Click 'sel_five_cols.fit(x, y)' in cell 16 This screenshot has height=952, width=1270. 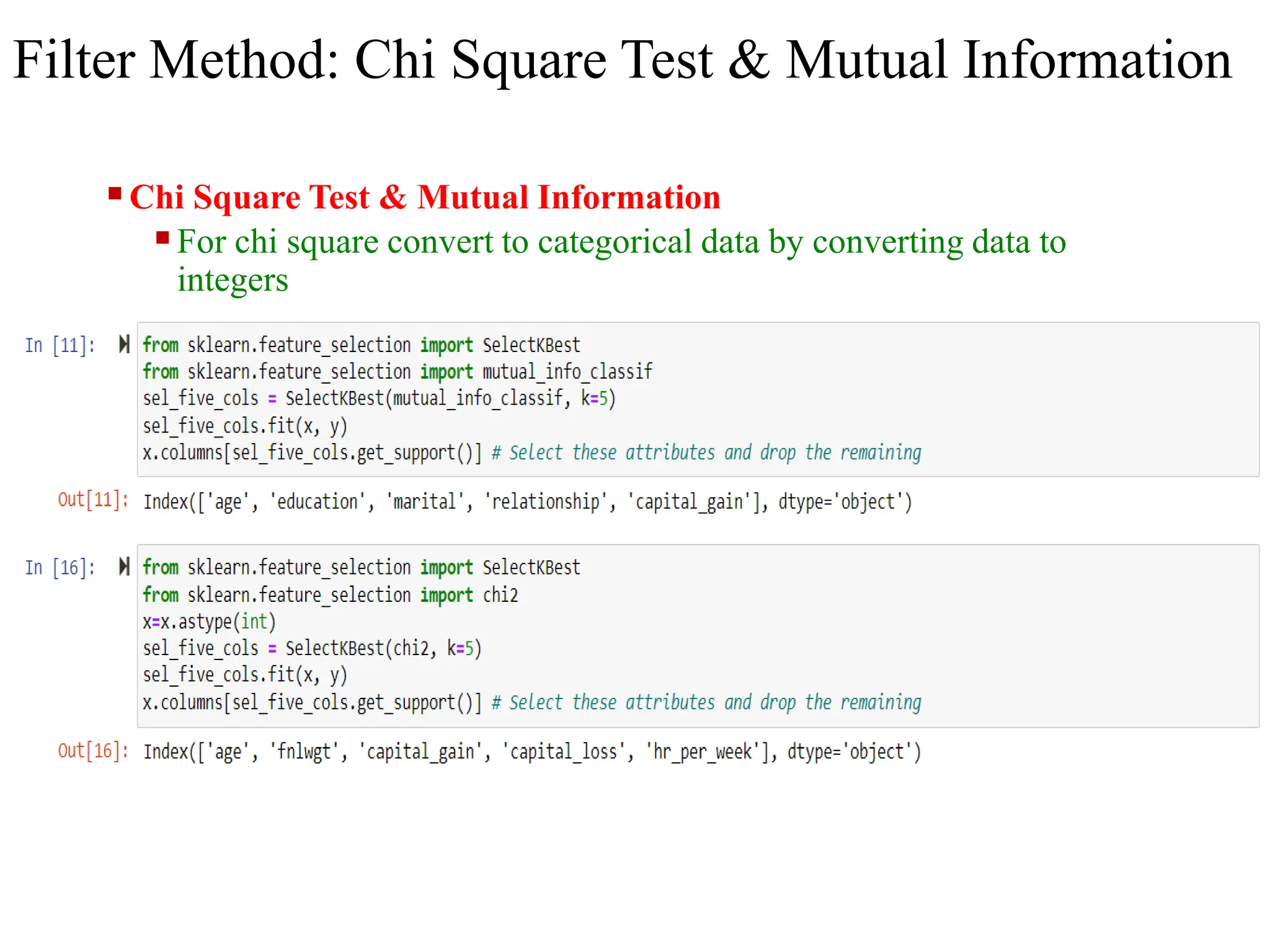(245, 676)
